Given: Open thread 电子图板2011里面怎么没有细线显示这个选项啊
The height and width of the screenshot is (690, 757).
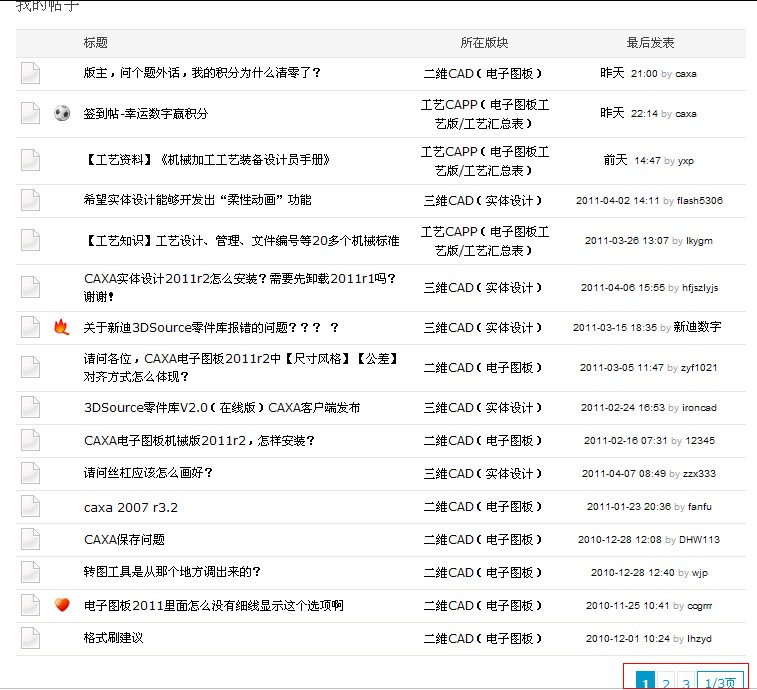Looking at the screenshot, I should [213, 605].
